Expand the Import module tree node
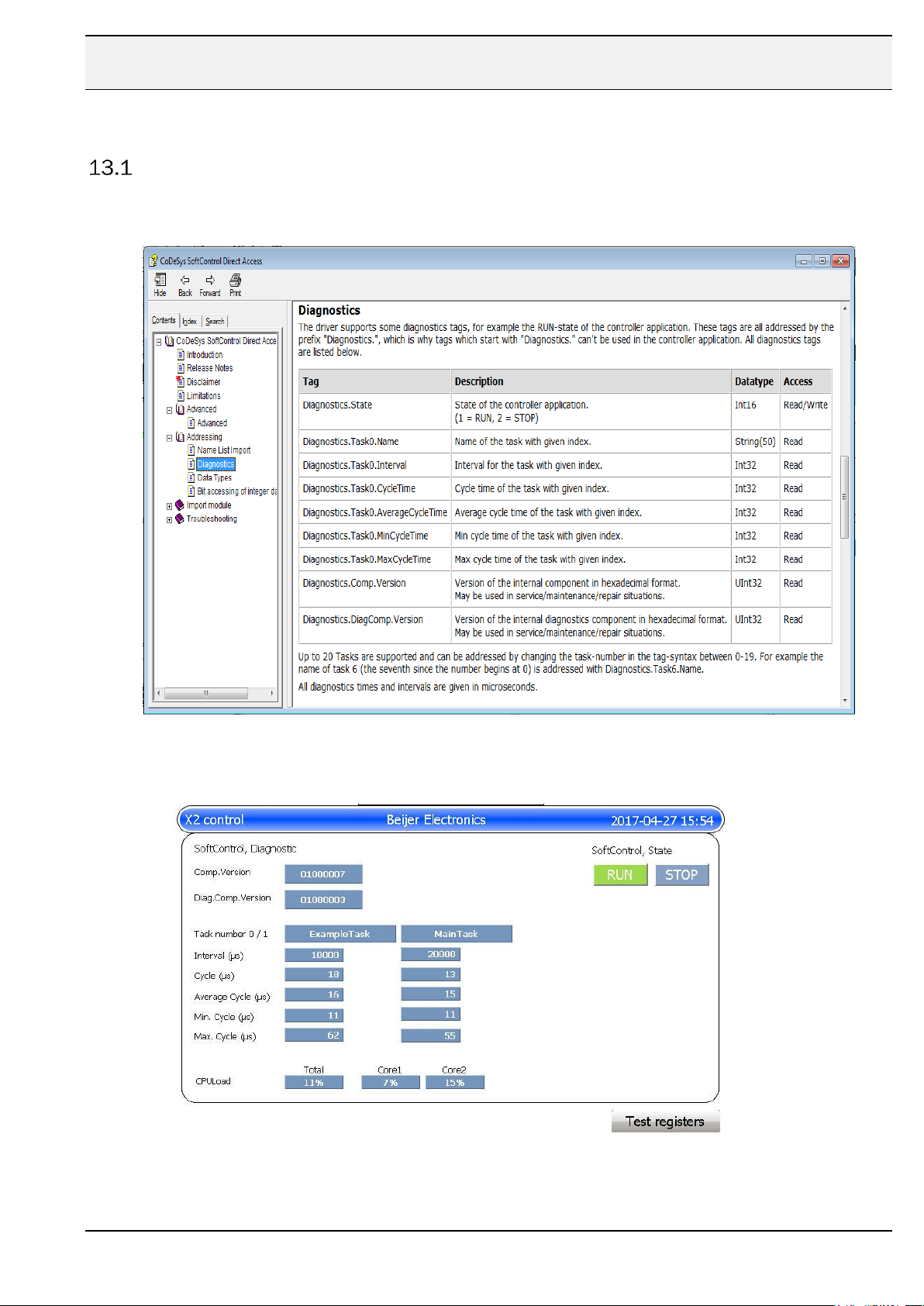The image size is (924, 1306). (x=170, y=506)
